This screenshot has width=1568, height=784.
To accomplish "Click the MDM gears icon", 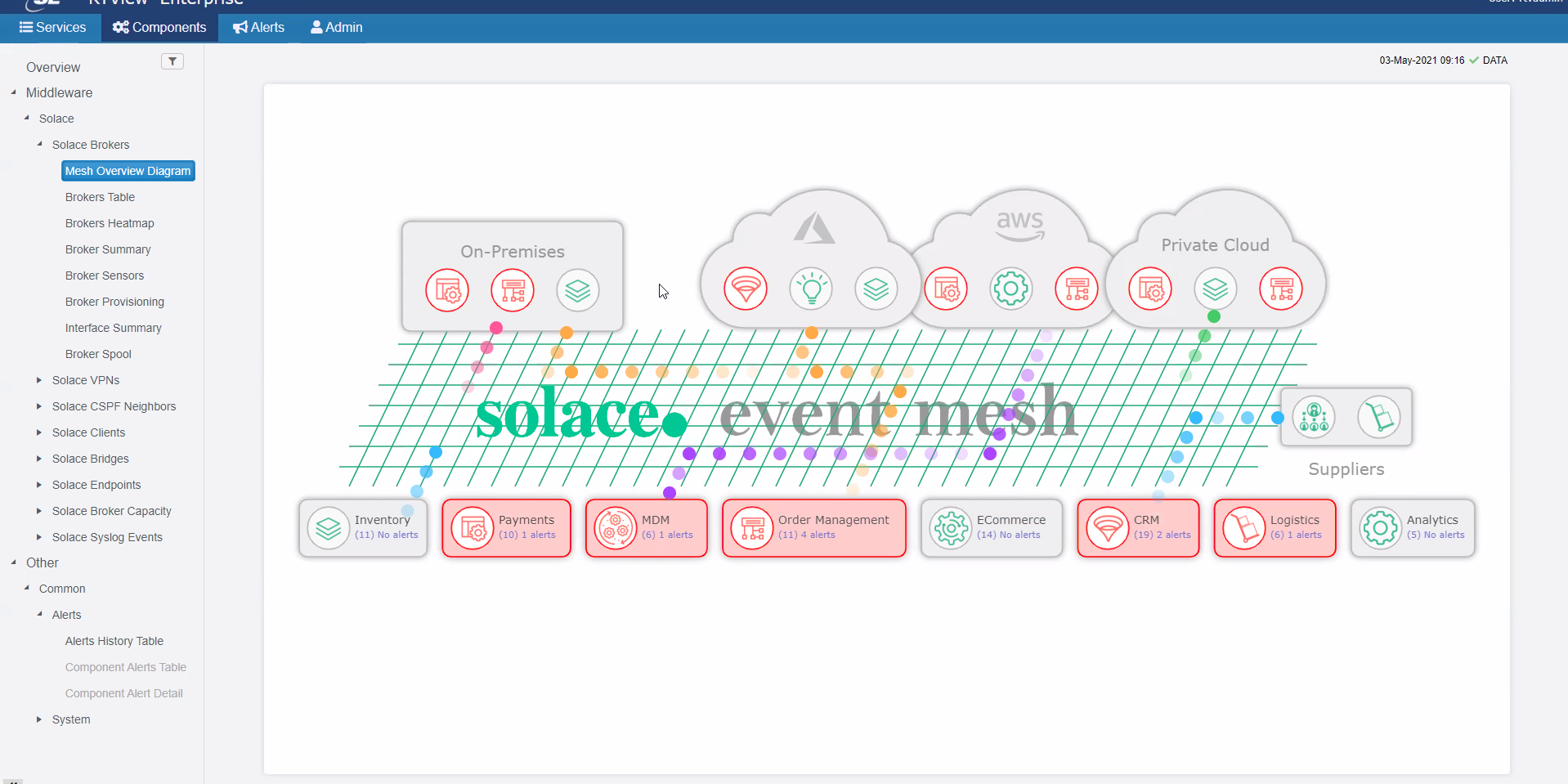I will point(614,528).
